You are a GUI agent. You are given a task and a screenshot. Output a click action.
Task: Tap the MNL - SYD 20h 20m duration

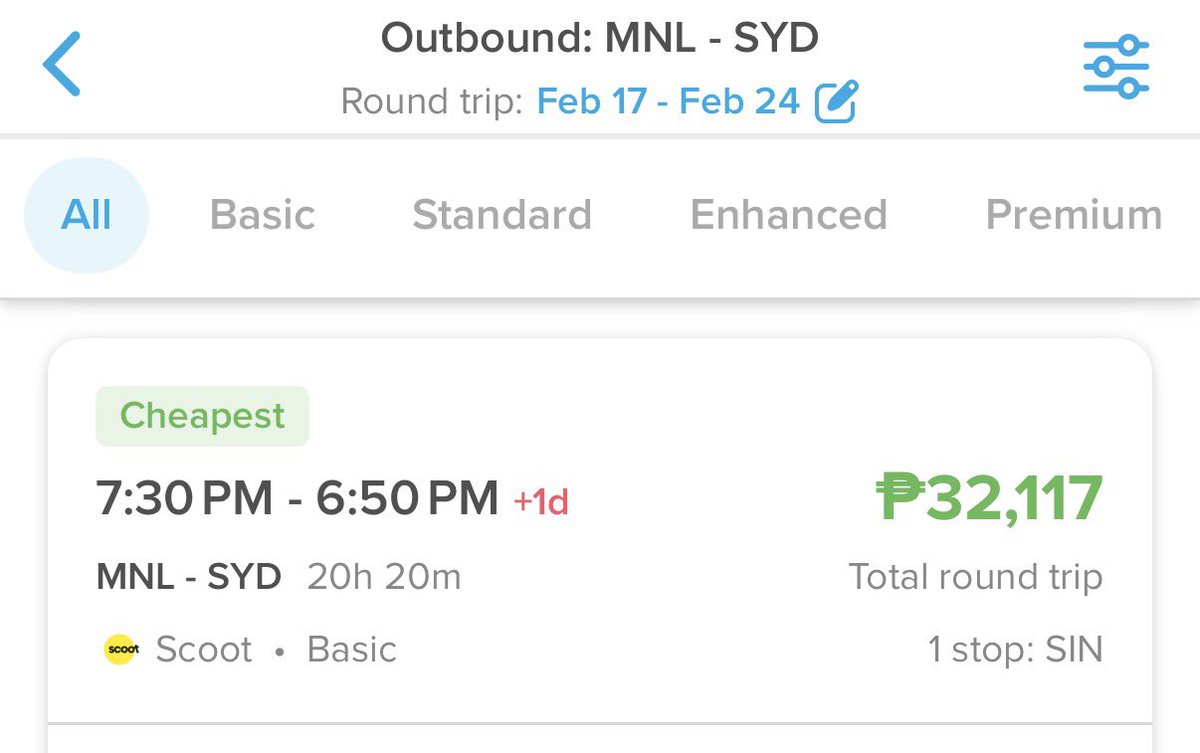[279, 577]
